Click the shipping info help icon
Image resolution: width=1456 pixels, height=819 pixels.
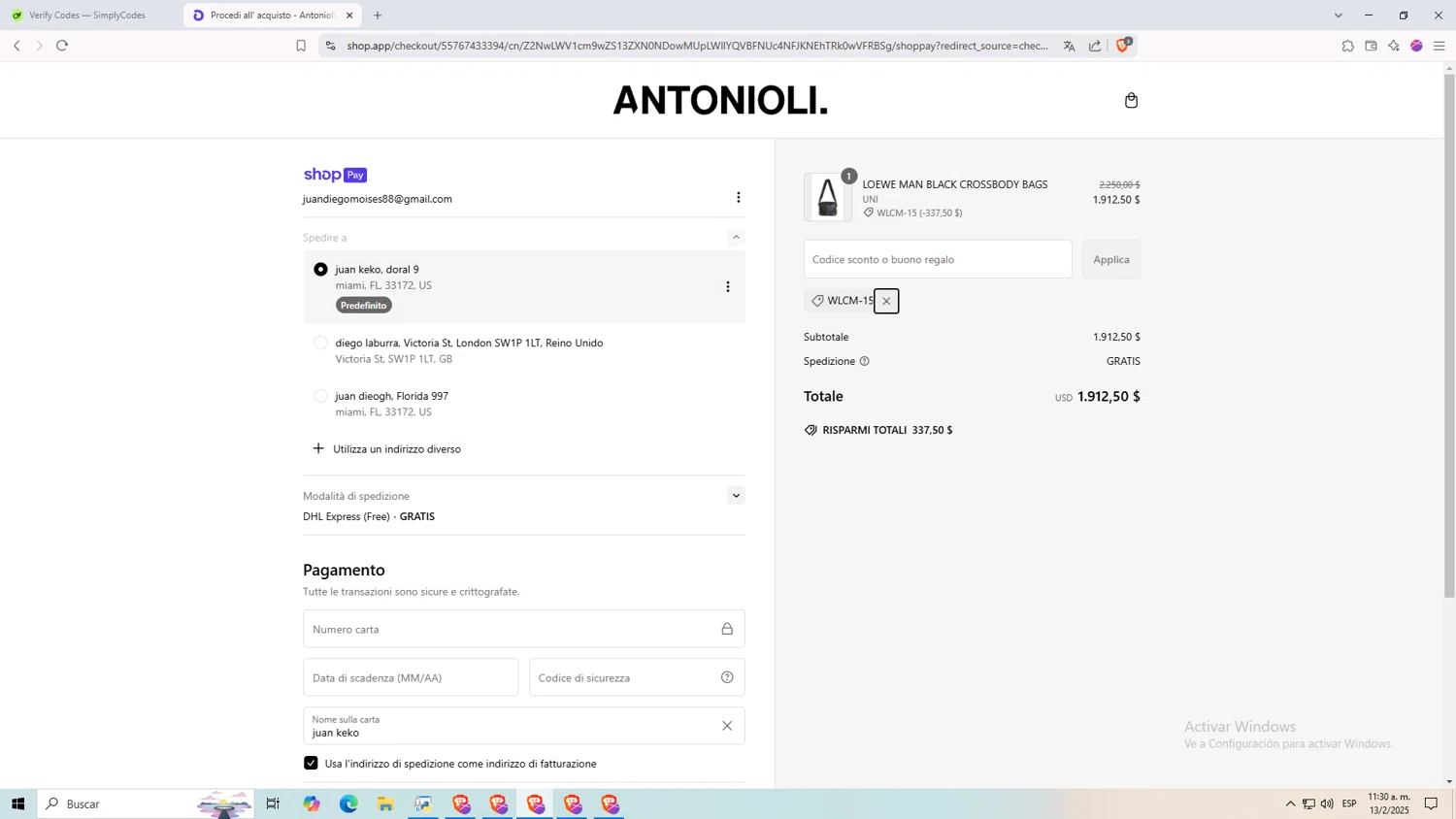point(864,361)
